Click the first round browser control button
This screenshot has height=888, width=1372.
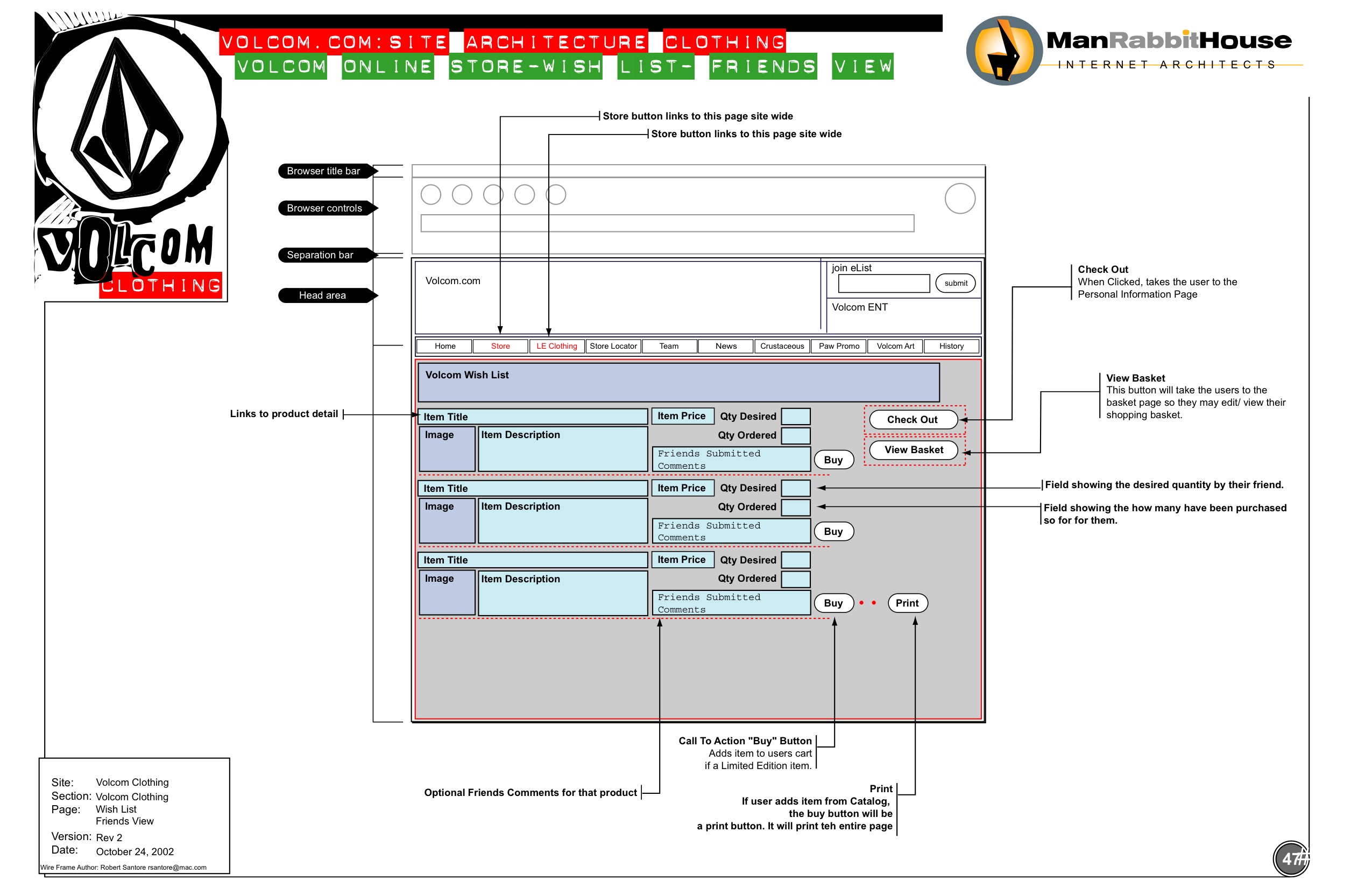coord(430,195)
